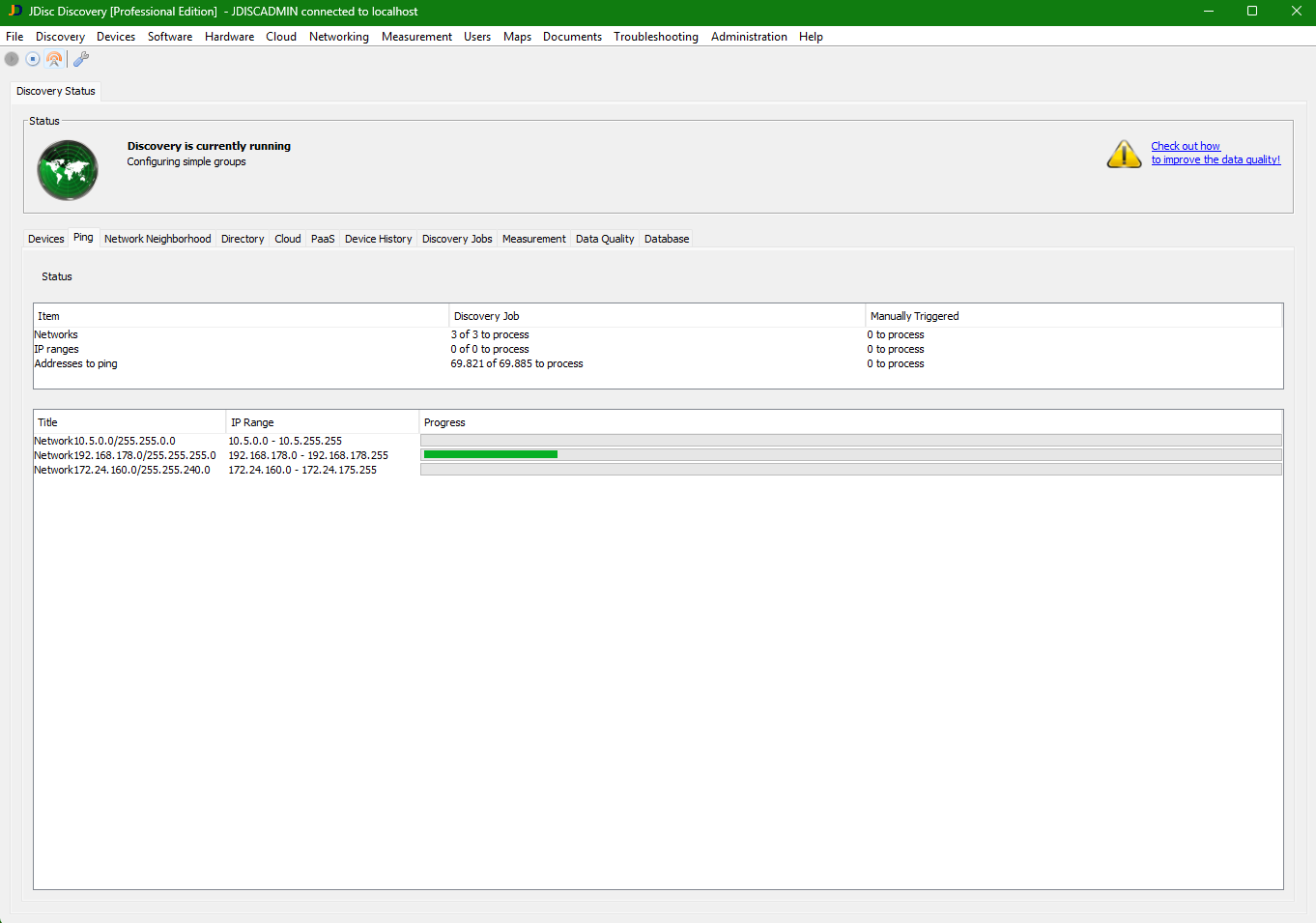Screen dimensions: 1316x923
Task: Open the Troubleshooting menu
Action: 656,37
